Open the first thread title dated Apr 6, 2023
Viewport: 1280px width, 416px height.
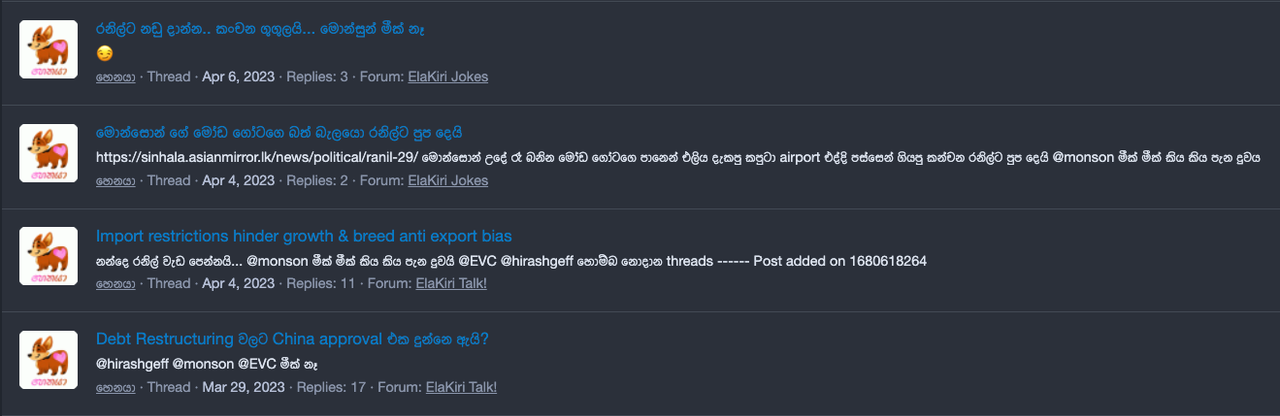260,29
